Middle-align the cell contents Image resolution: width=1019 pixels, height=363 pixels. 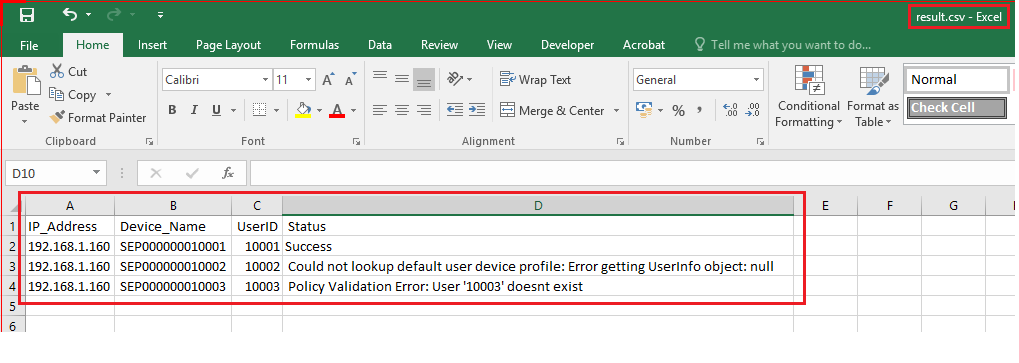pyautogui.click(x=402, y=79)
